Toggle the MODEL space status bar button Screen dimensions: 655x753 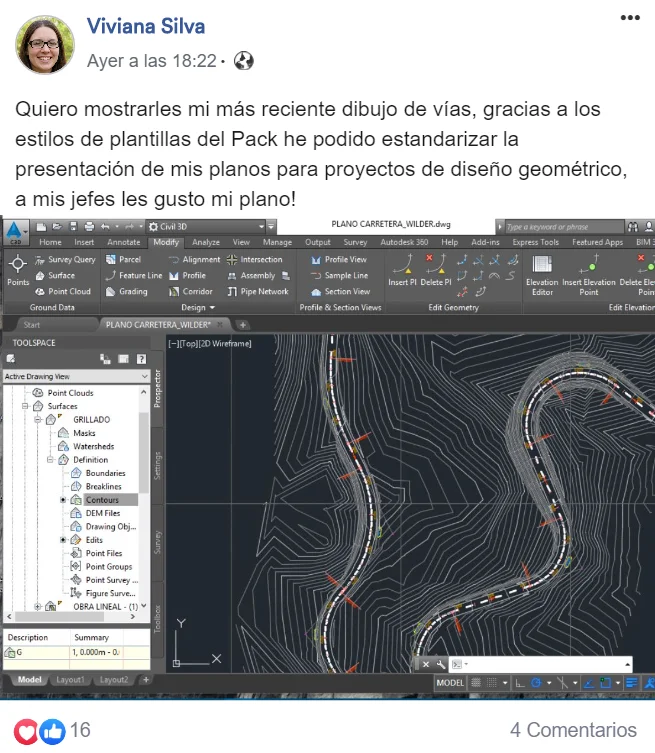tap(450, 682)
